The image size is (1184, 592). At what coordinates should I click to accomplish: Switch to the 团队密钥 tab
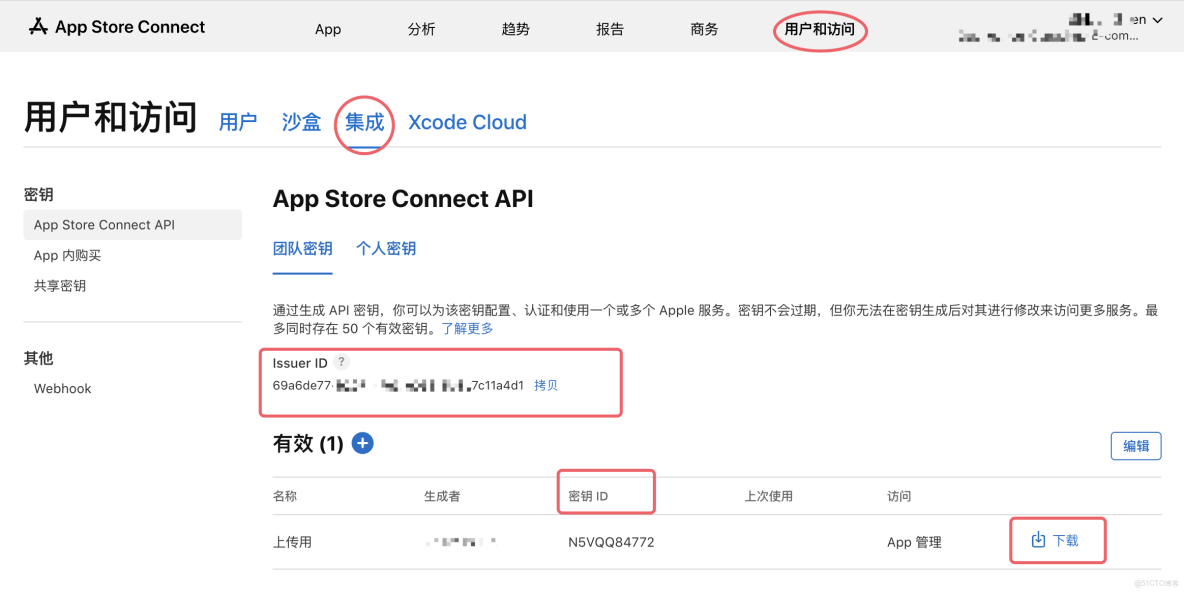tap(303, 248)
